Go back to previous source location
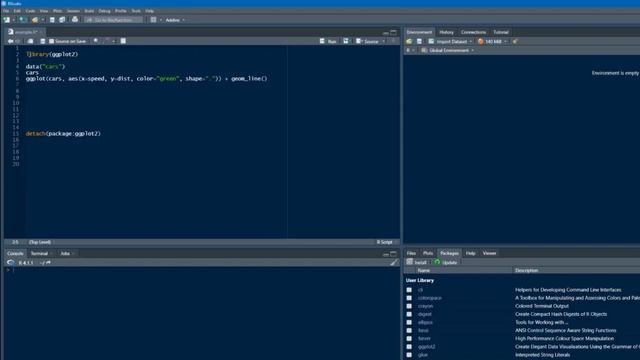 coord(10,41)
